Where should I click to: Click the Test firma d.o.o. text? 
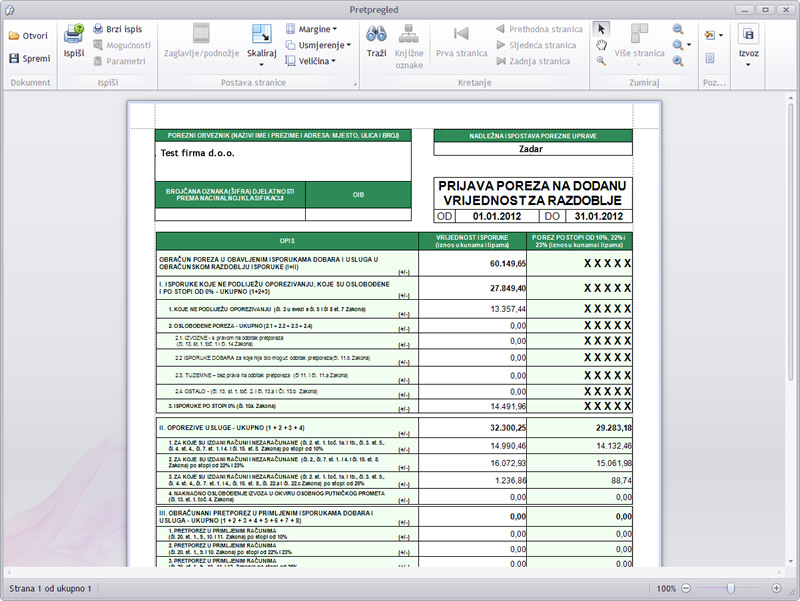click(197, 153)
